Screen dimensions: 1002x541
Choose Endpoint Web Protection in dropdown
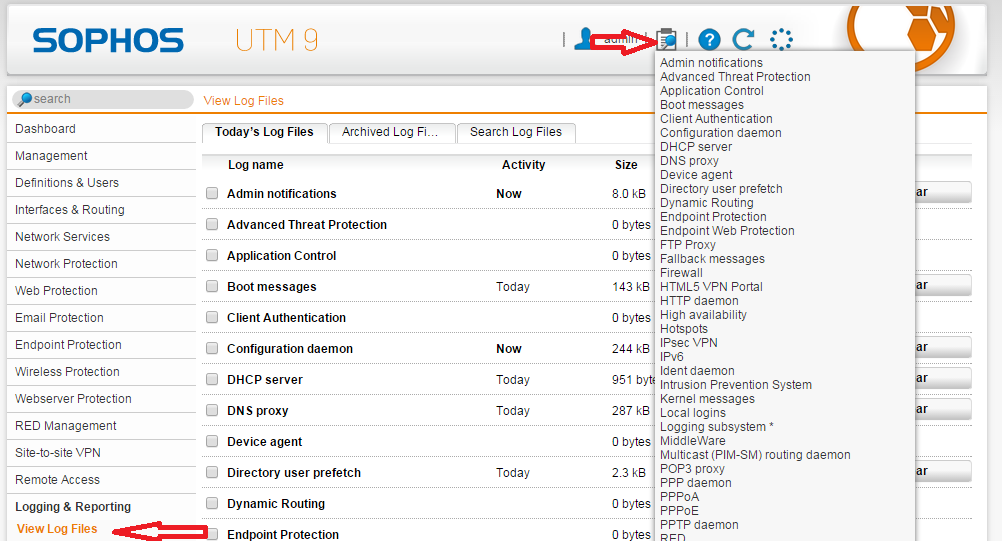(x=727, y=231)
